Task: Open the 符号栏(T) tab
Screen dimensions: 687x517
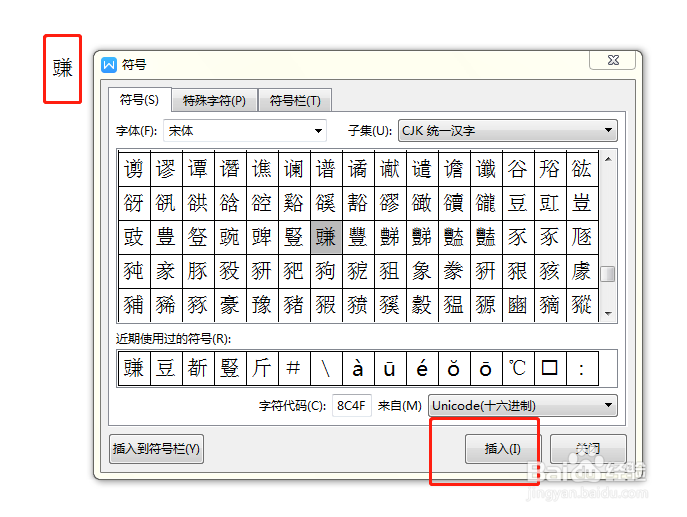Action: click(x=295, y=101)
